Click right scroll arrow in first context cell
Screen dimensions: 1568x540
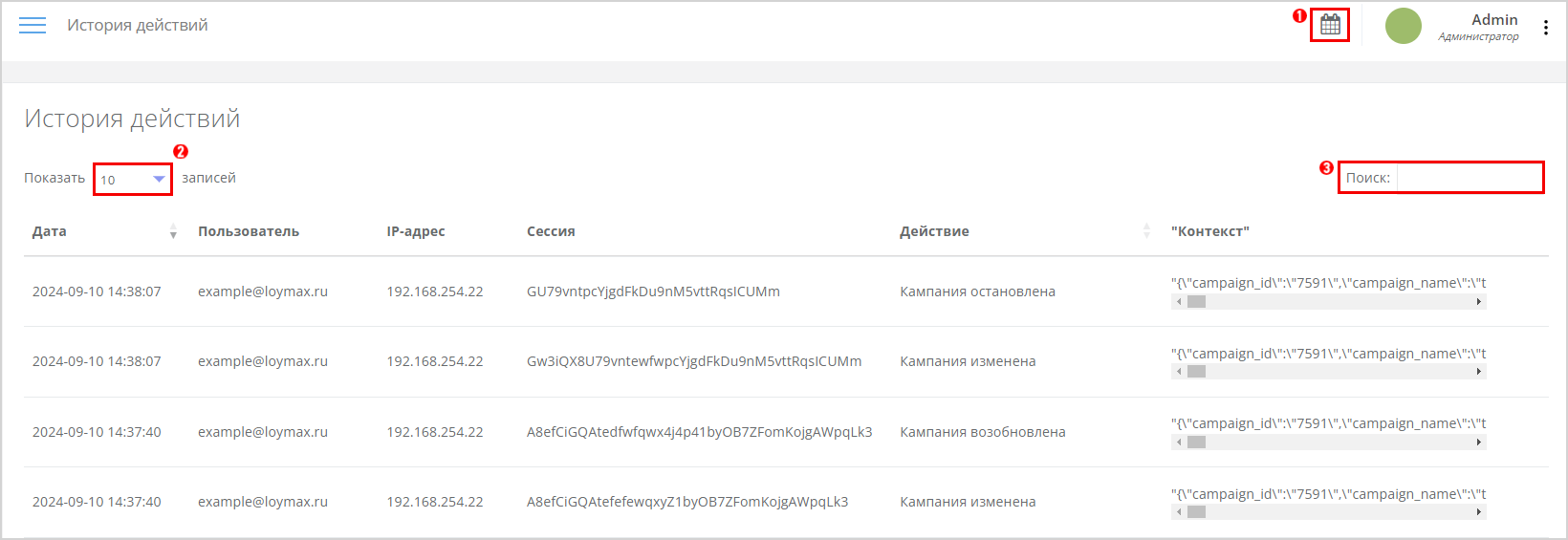[x=1479, y=302]
